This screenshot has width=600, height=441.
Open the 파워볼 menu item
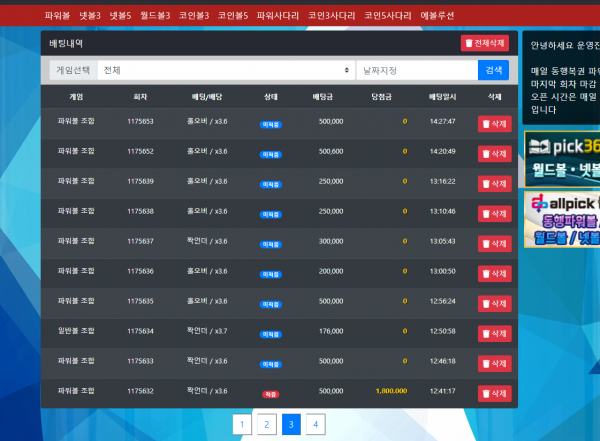click(57, 16)
